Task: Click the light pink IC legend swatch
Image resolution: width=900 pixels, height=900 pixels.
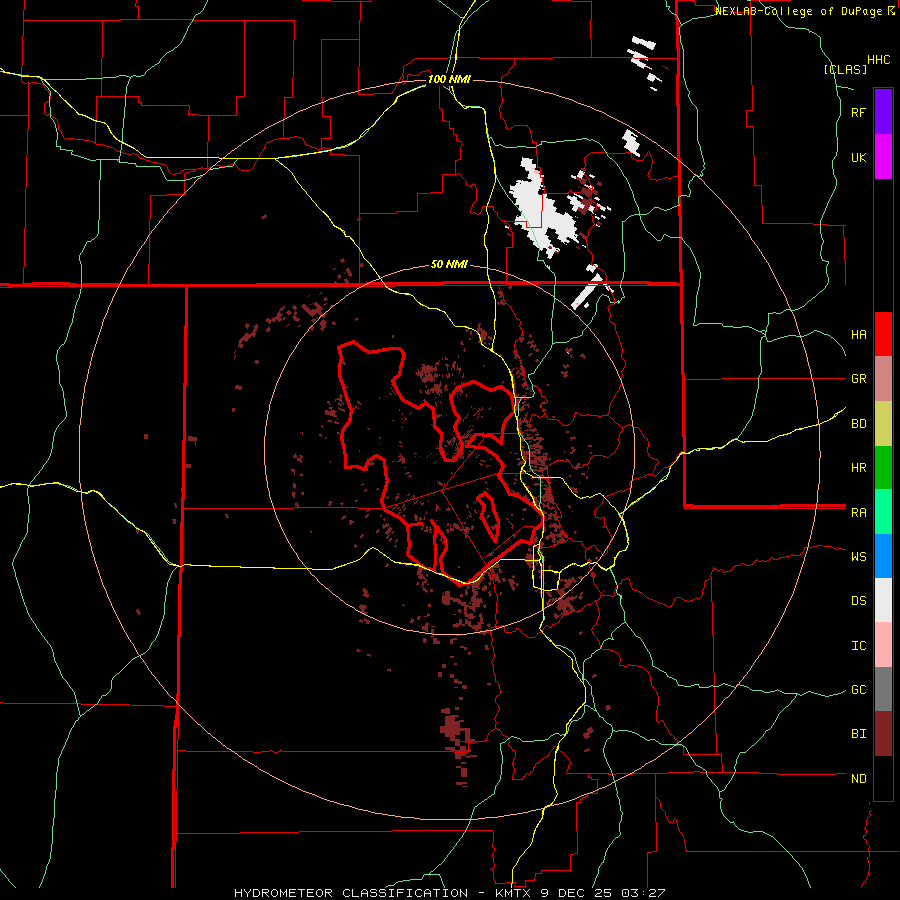Action: tap(883, 645)
